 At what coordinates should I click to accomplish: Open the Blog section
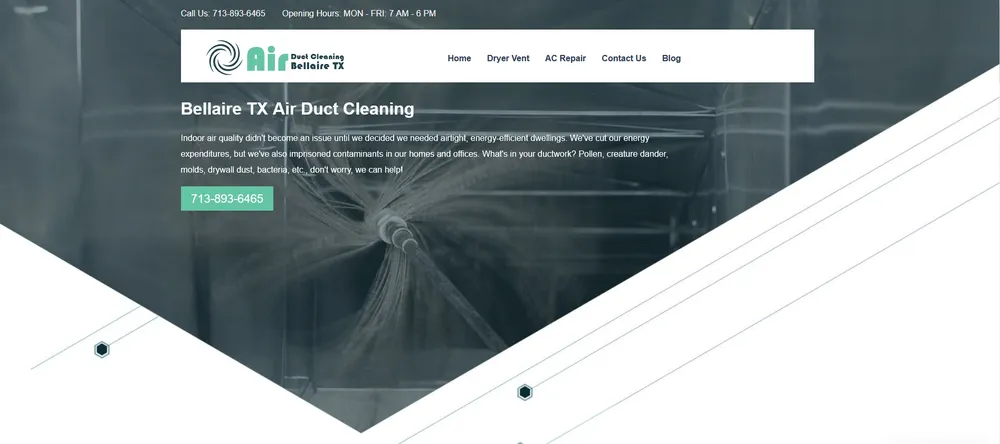coord(671,58)
